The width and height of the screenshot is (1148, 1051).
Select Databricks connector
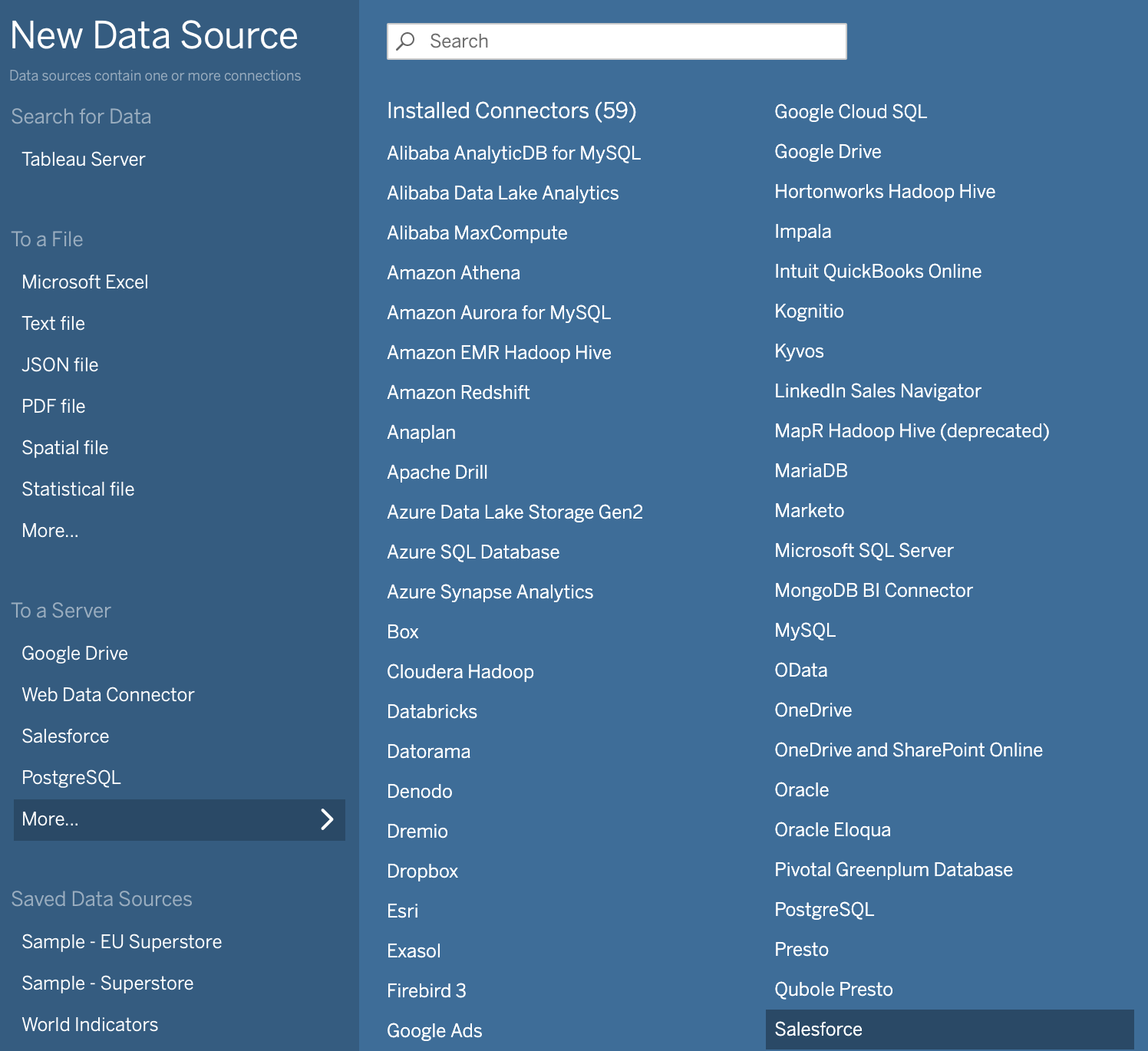431,712
